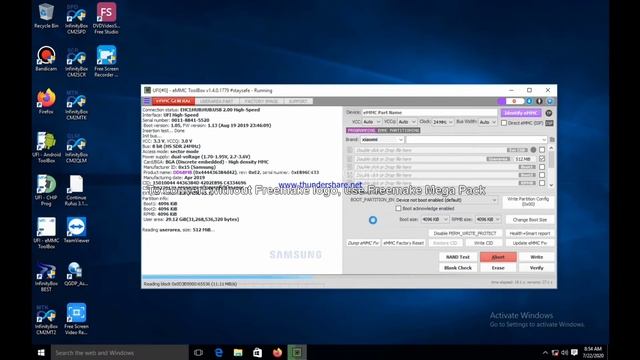Open UFI - eMMC ToolBox desktop shortcut
The width and height of the screenshot is (640, 360).
[46, 233]
